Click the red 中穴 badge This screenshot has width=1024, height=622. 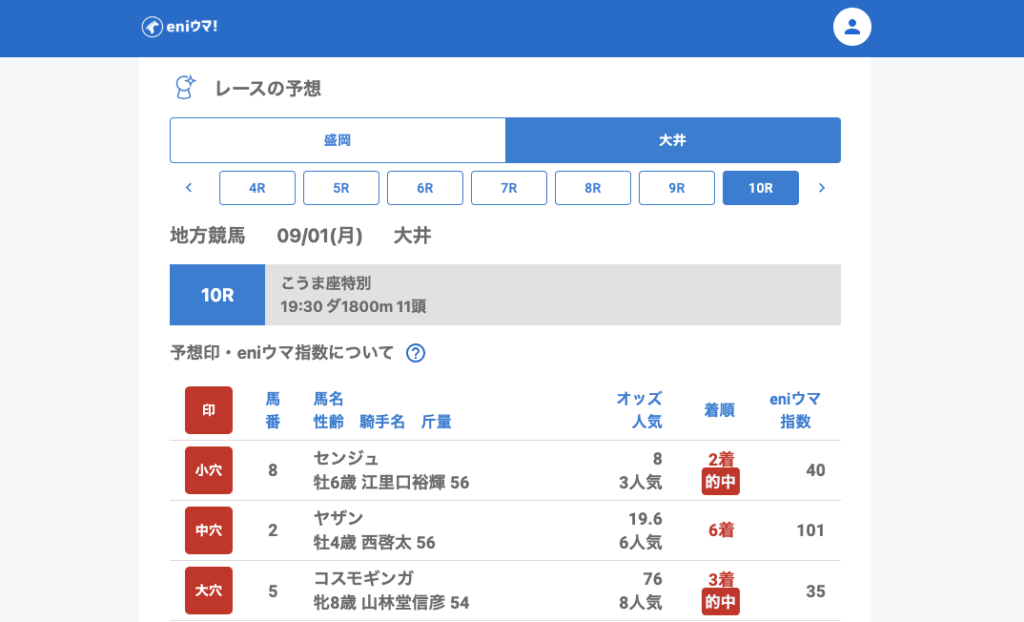pos(208,530)
